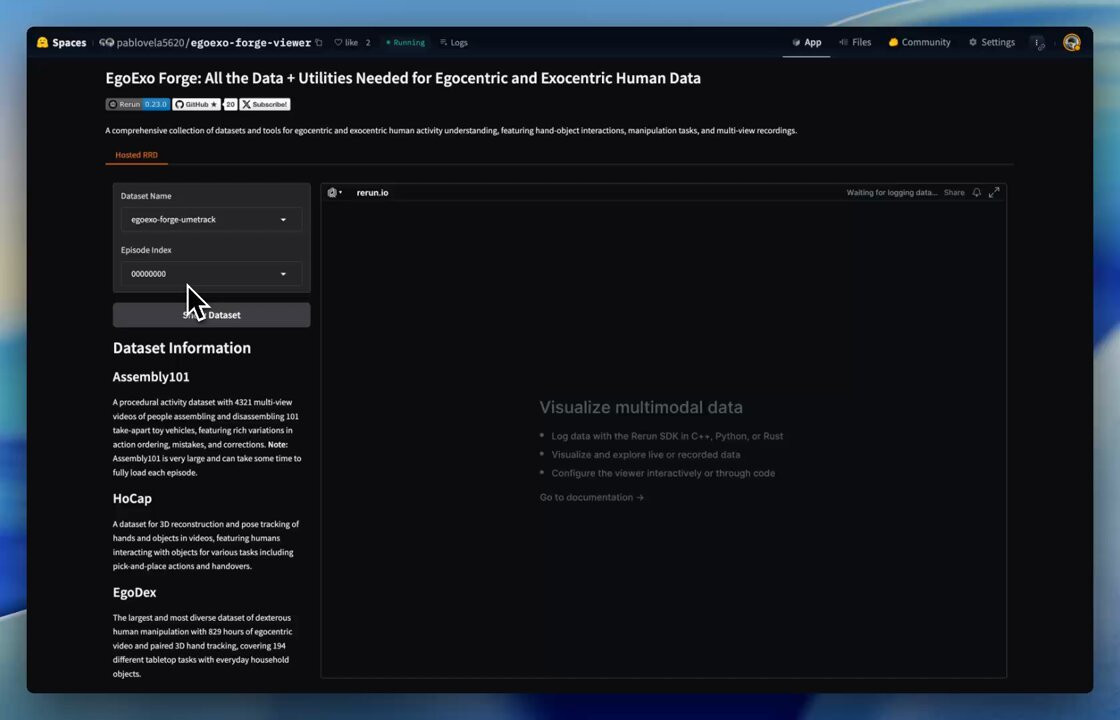1120x720 pixels.
Task: Open the Dataset Name dropdown
Action: 211,219
